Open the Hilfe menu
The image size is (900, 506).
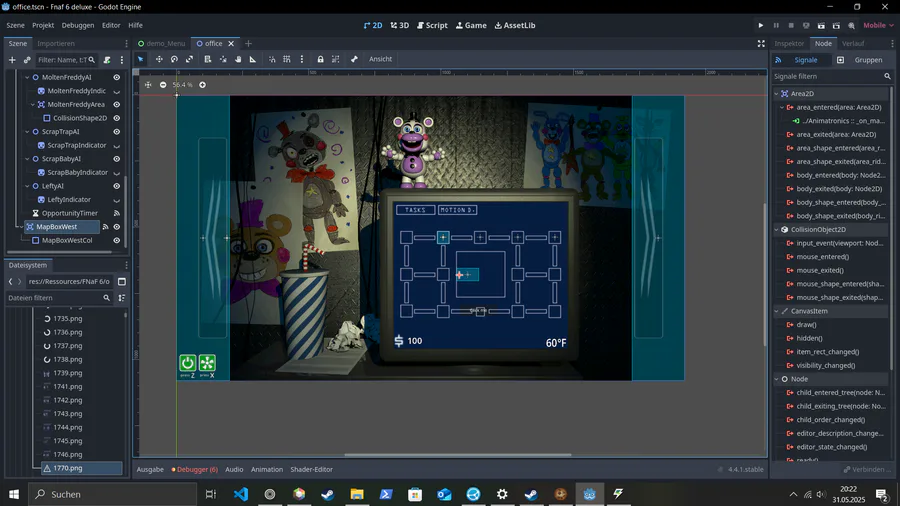click(135, 25)
